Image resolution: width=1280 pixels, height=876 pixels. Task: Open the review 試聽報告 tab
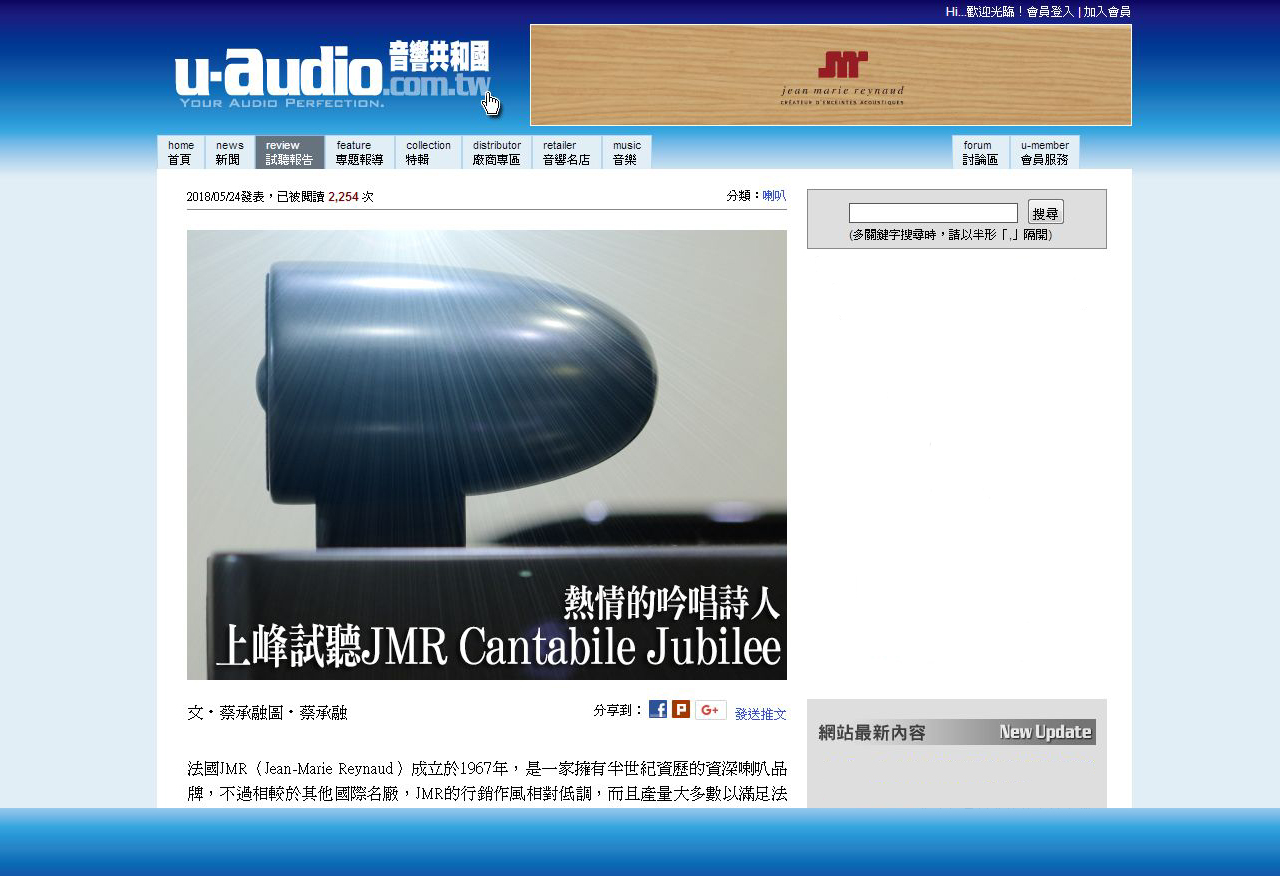coord(290,152)
